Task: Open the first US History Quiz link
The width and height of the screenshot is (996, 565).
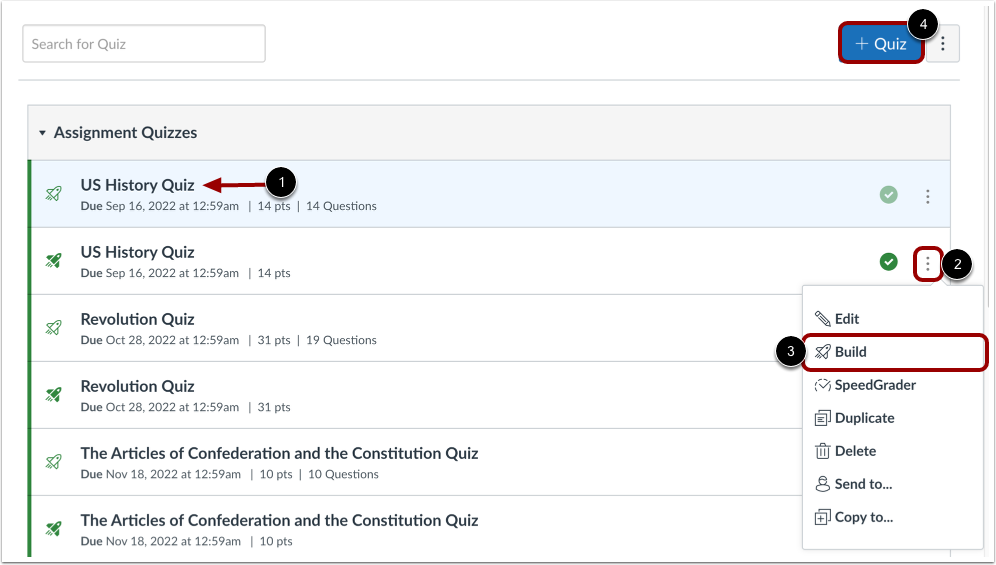Action: (137, 185)
